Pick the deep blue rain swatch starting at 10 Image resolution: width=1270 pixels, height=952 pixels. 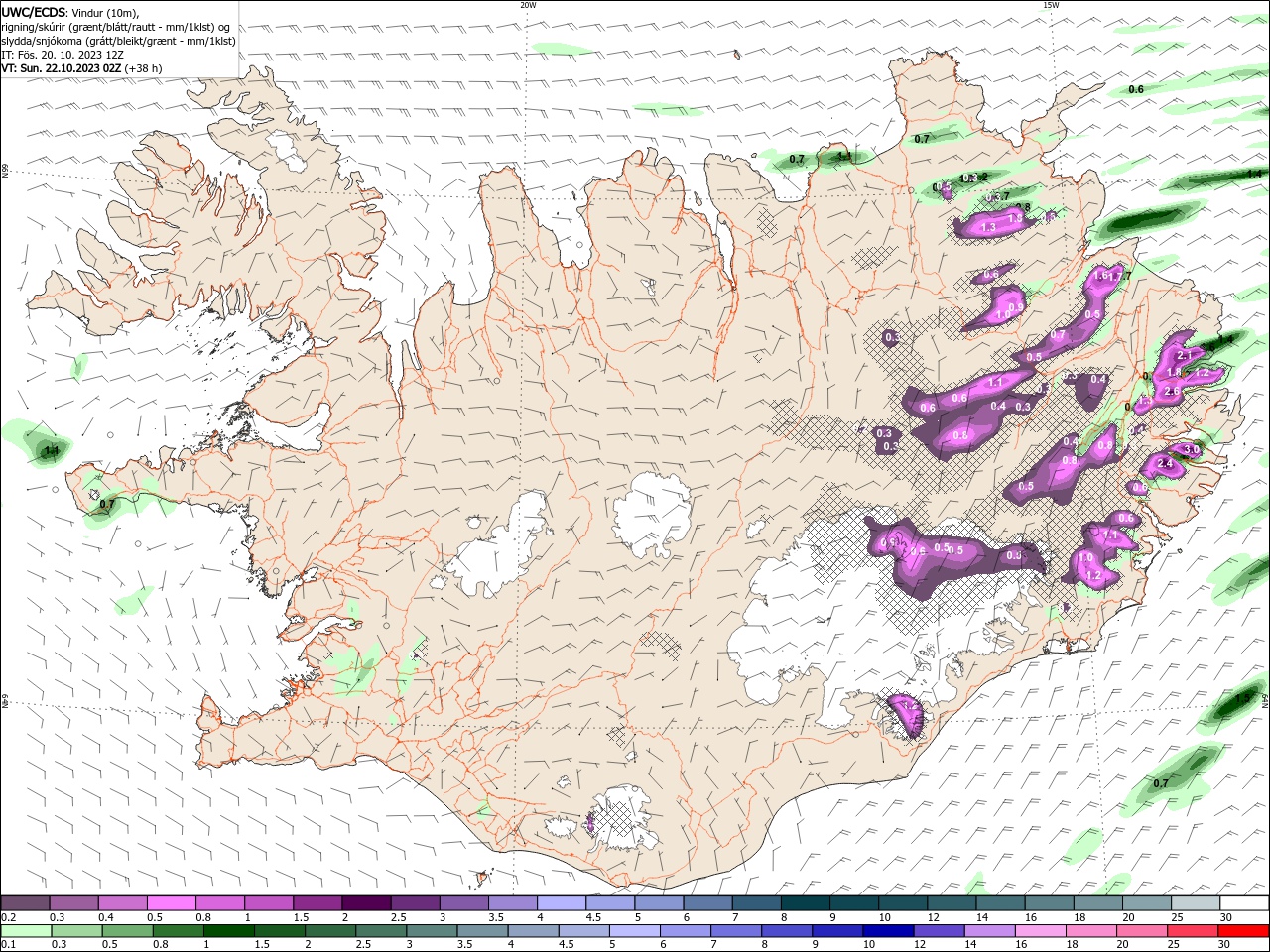click(886, 931)
